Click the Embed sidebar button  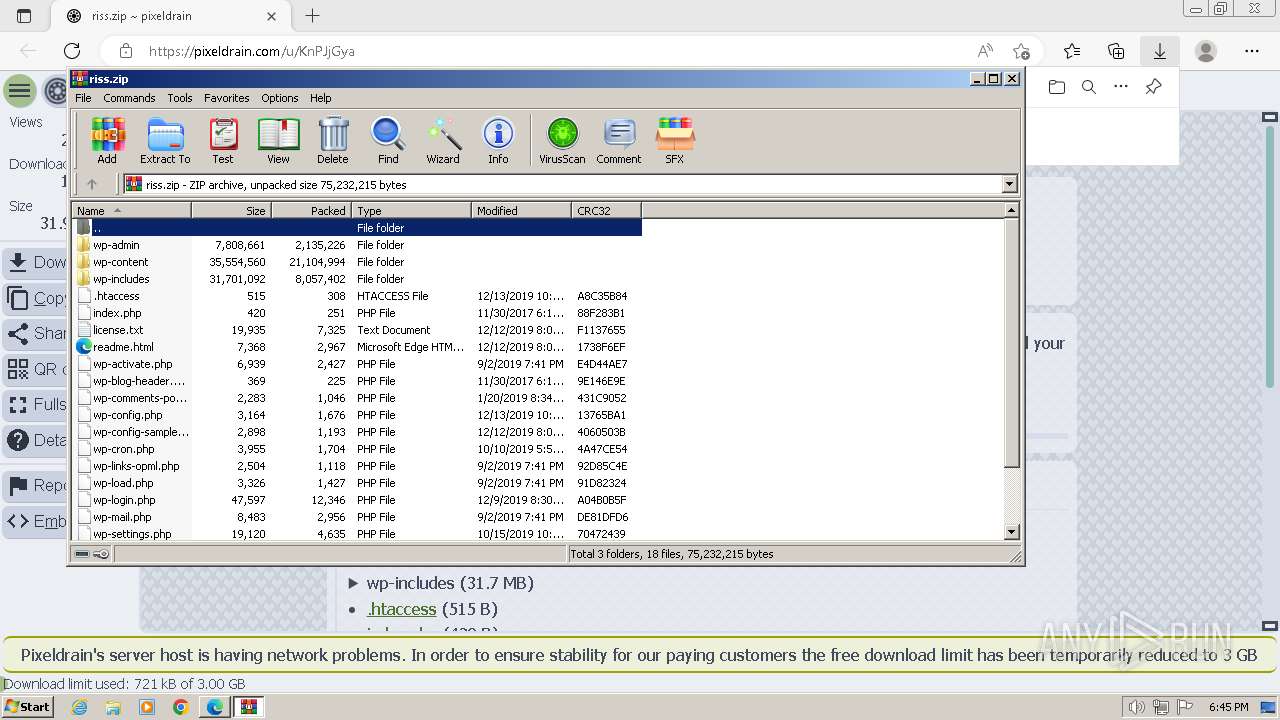tap(35, 521)
